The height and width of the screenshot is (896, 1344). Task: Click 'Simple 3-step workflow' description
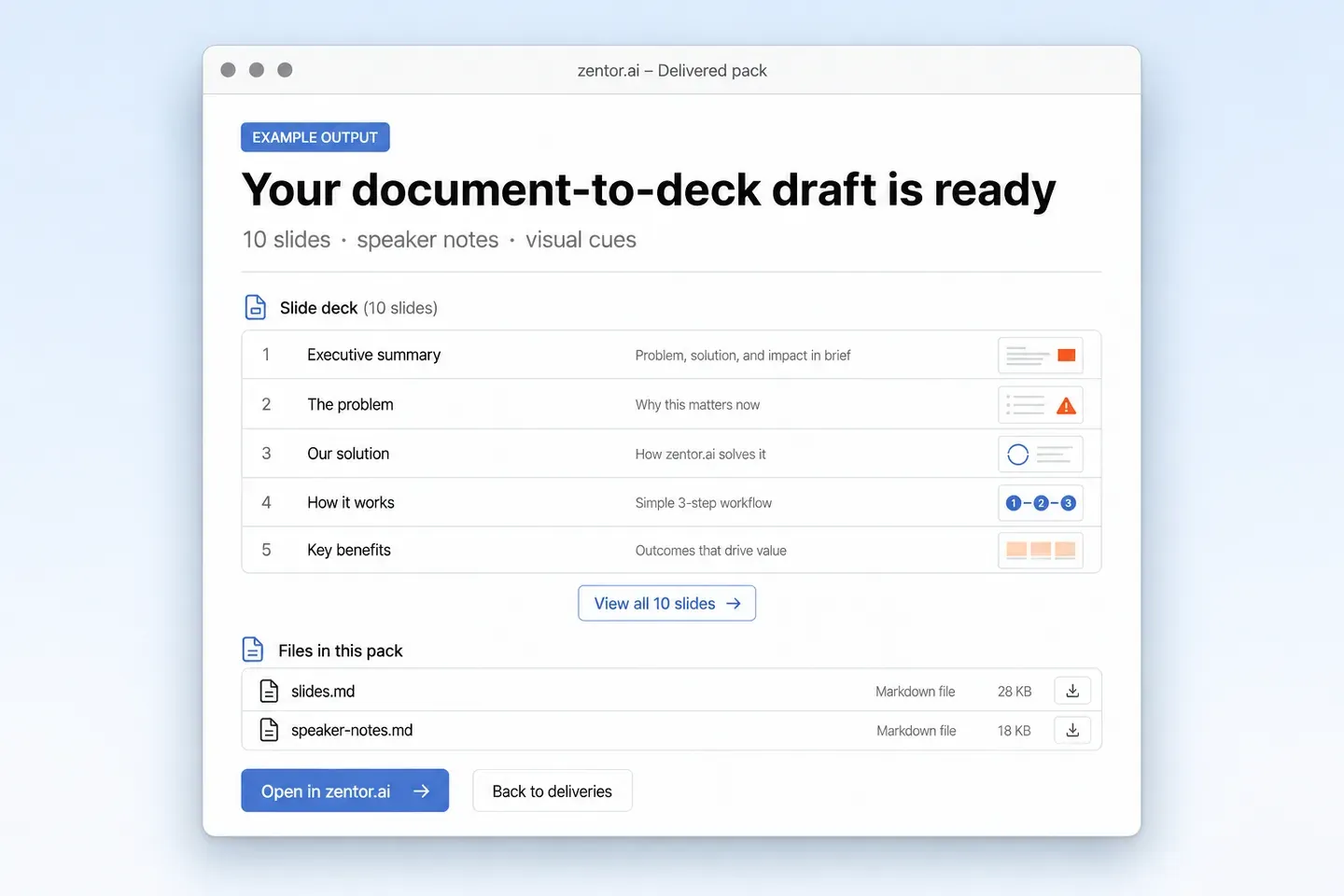704,503
